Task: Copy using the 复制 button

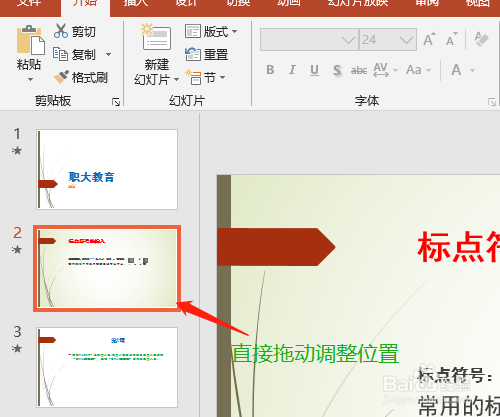Action: coord(75,54)
